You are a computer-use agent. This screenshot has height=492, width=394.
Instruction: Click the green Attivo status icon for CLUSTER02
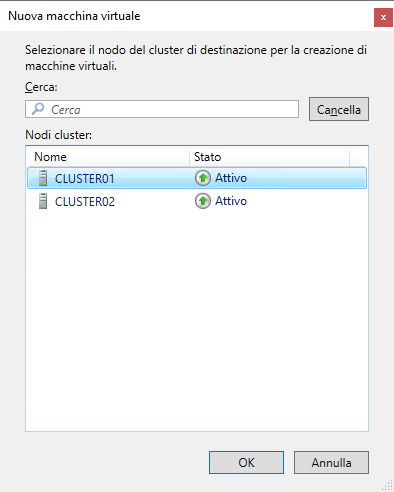coord(203,201)
